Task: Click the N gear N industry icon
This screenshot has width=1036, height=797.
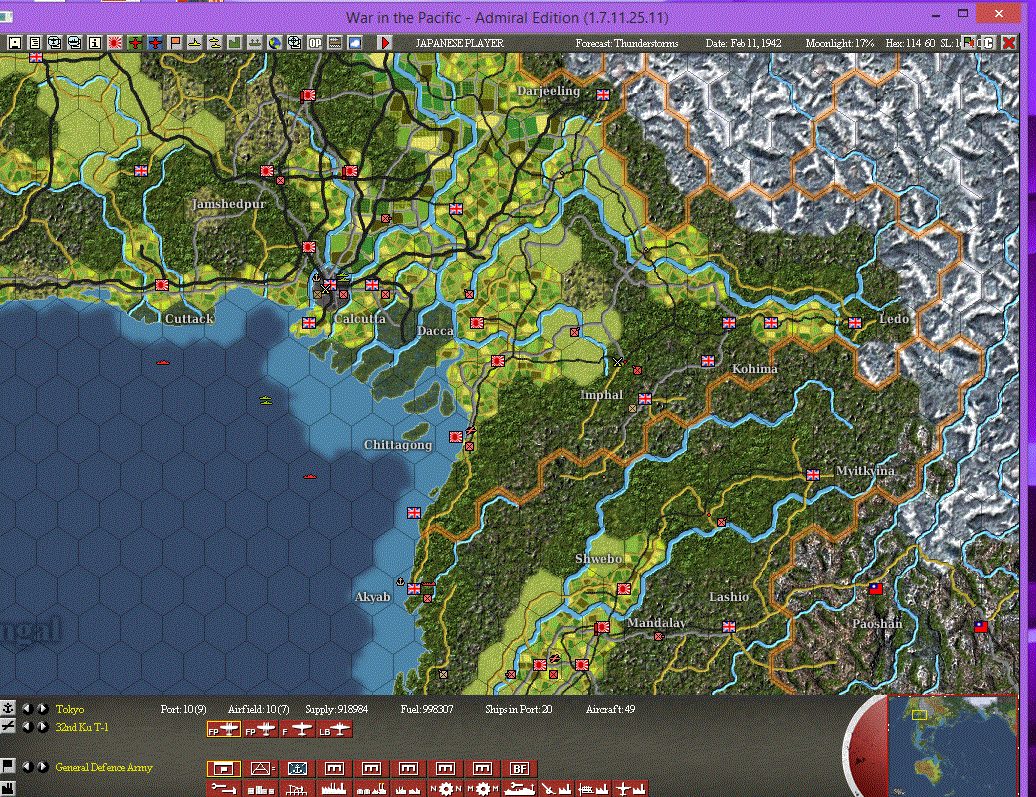Action: point(446,789)
